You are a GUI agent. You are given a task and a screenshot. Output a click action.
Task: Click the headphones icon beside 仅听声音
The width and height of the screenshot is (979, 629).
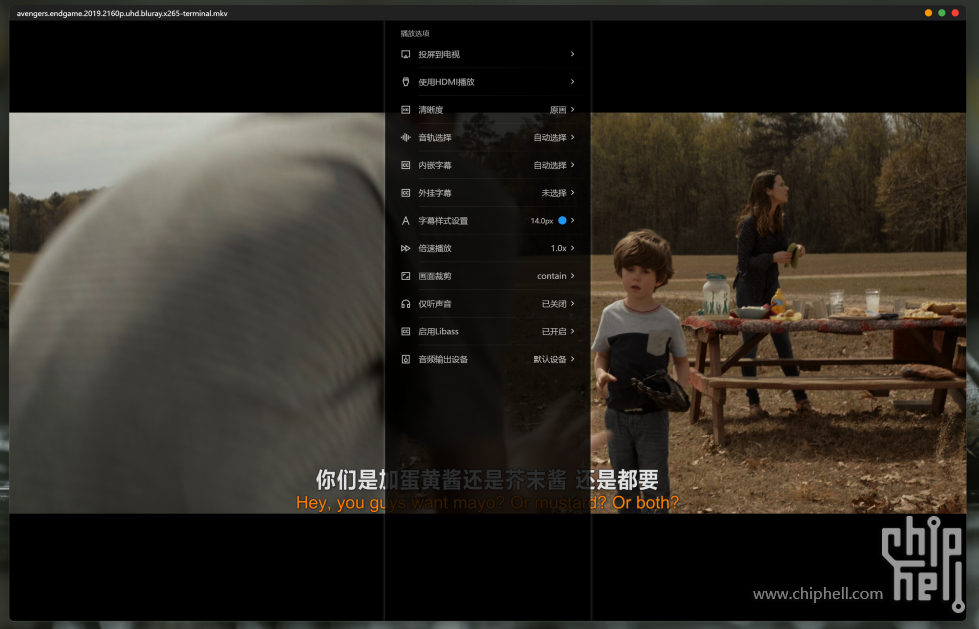click(405, 304)
